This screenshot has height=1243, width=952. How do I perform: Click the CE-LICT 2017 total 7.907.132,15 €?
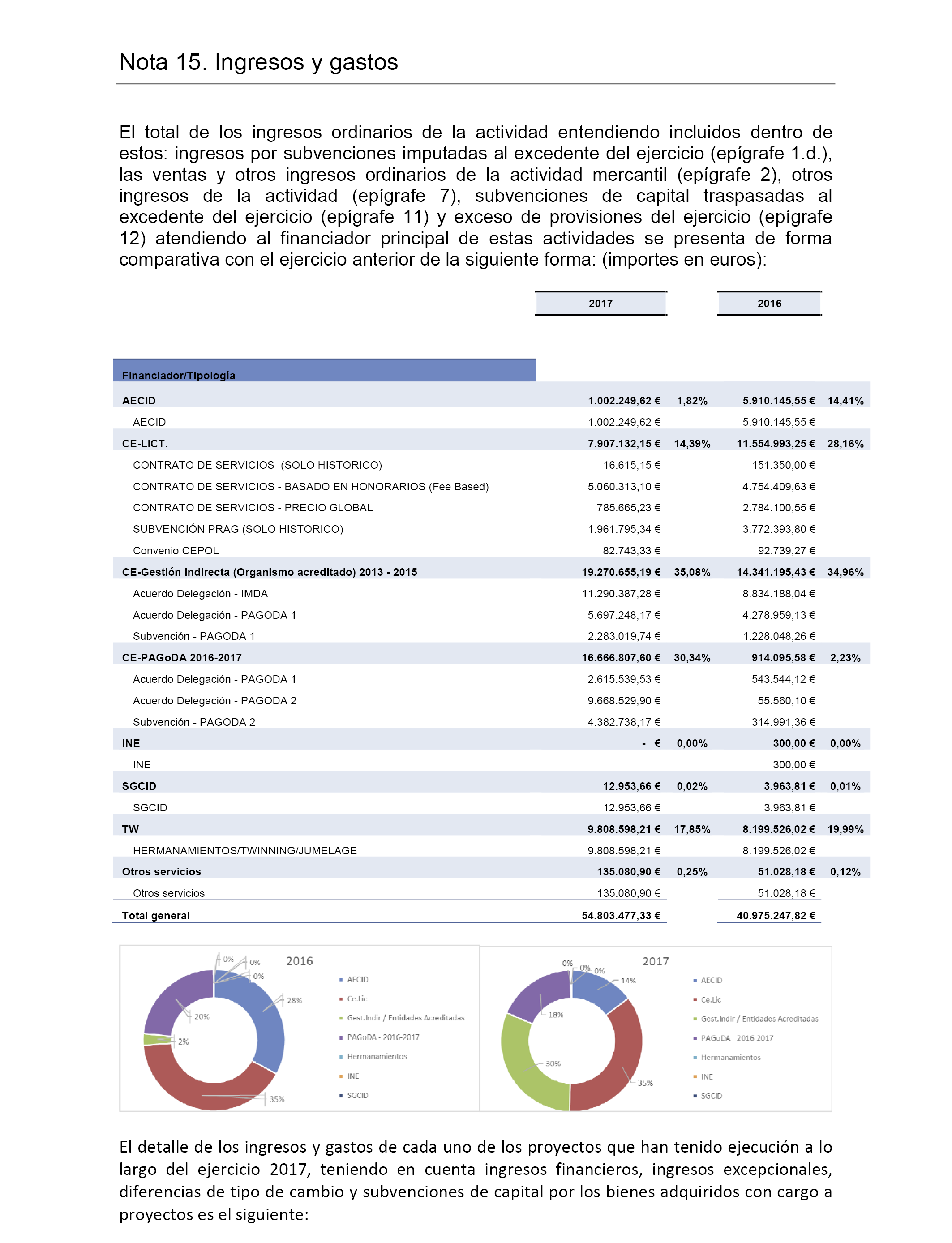[624, 444]
